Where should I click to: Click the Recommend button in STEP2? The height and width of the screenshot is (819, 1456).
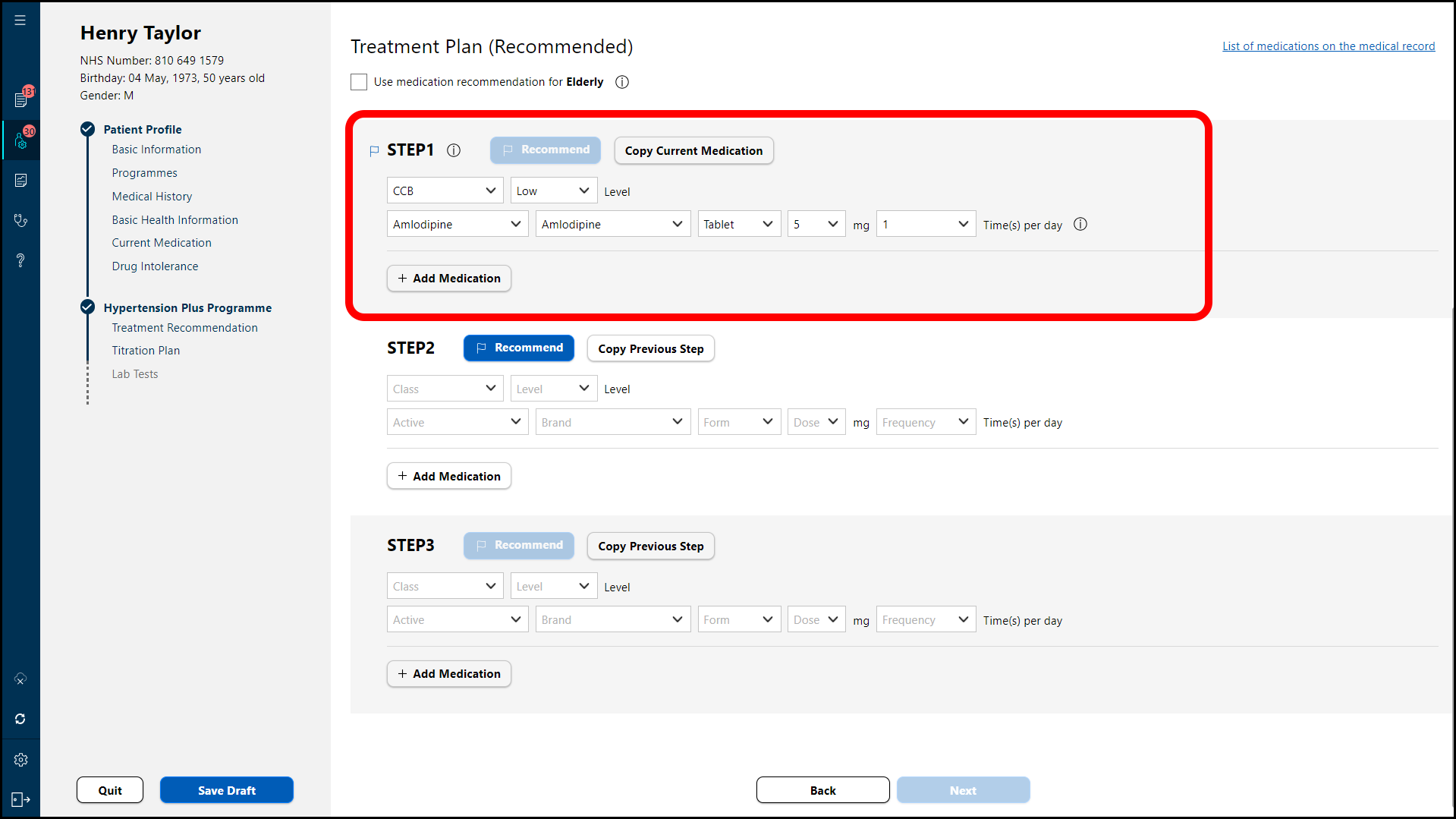coord(519,348)
